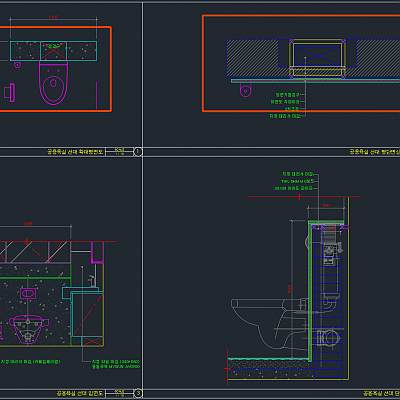This screenshot has height=400, width=400.
Task: Select the fourth green leader label in top-right view
Action: (x=285, y=116)
